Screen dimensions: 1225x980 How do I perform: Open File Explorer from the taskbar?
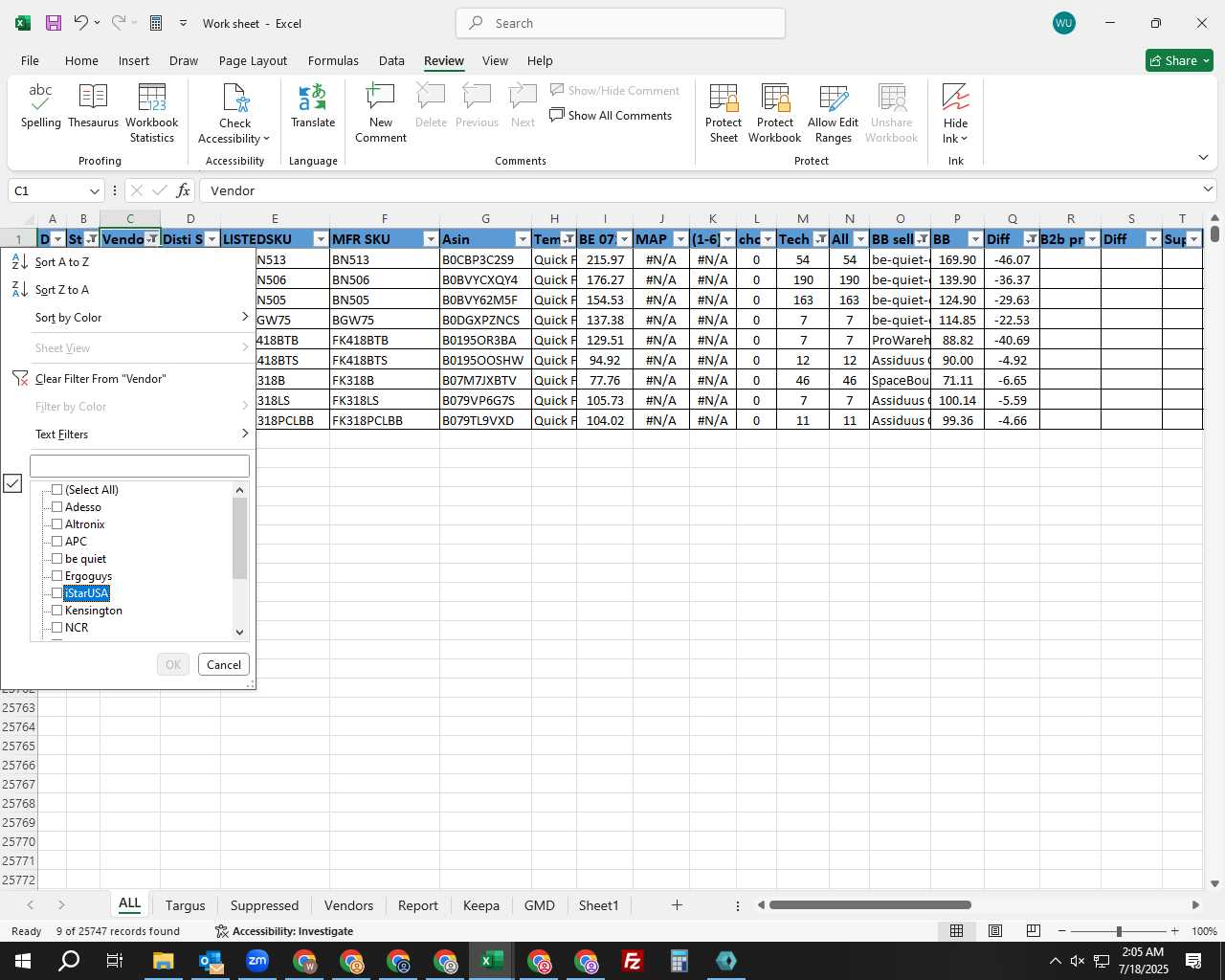click(x=163, y=961)
